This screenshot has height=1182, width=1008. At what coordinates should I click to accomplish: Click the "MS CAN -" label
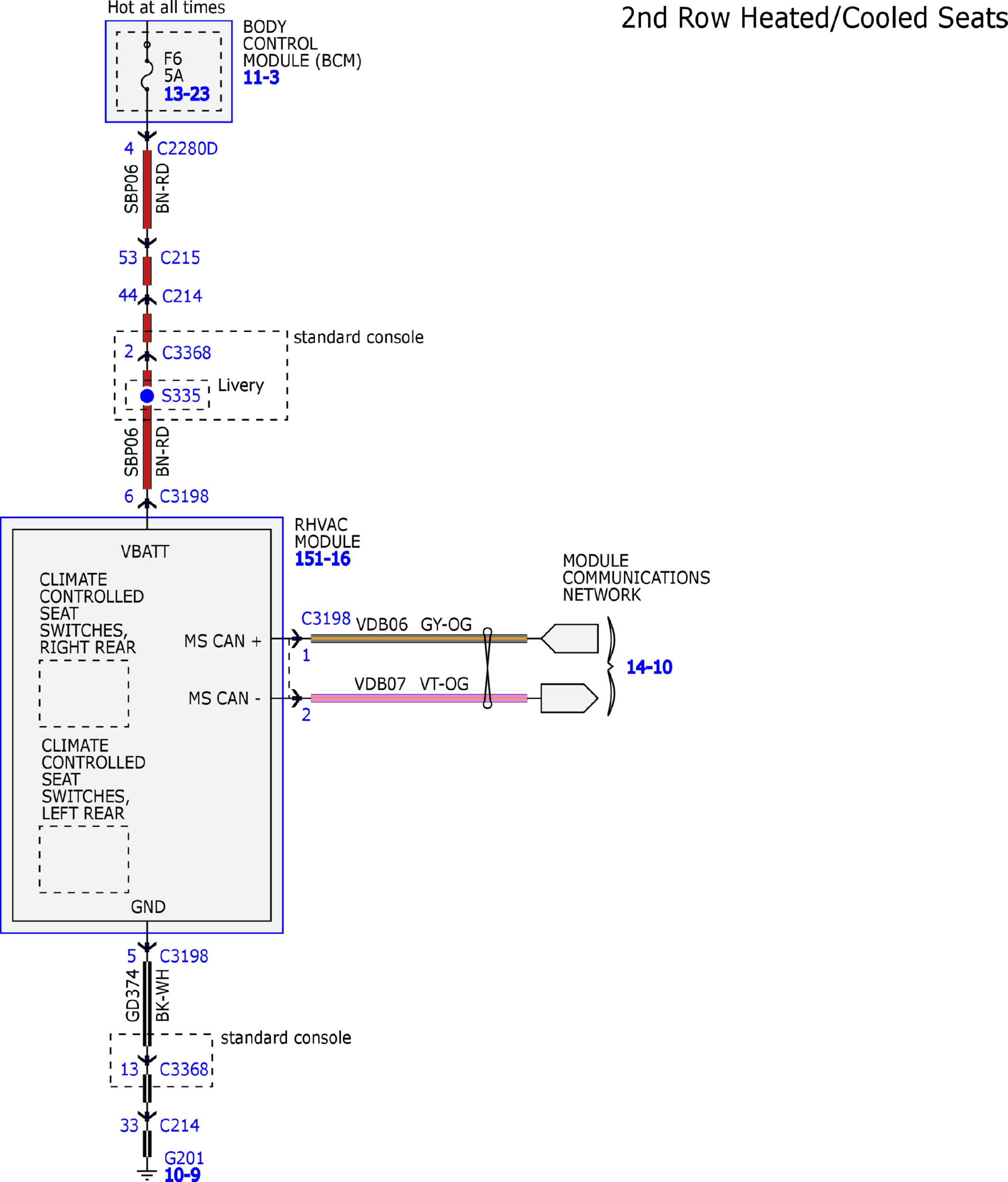225,698
